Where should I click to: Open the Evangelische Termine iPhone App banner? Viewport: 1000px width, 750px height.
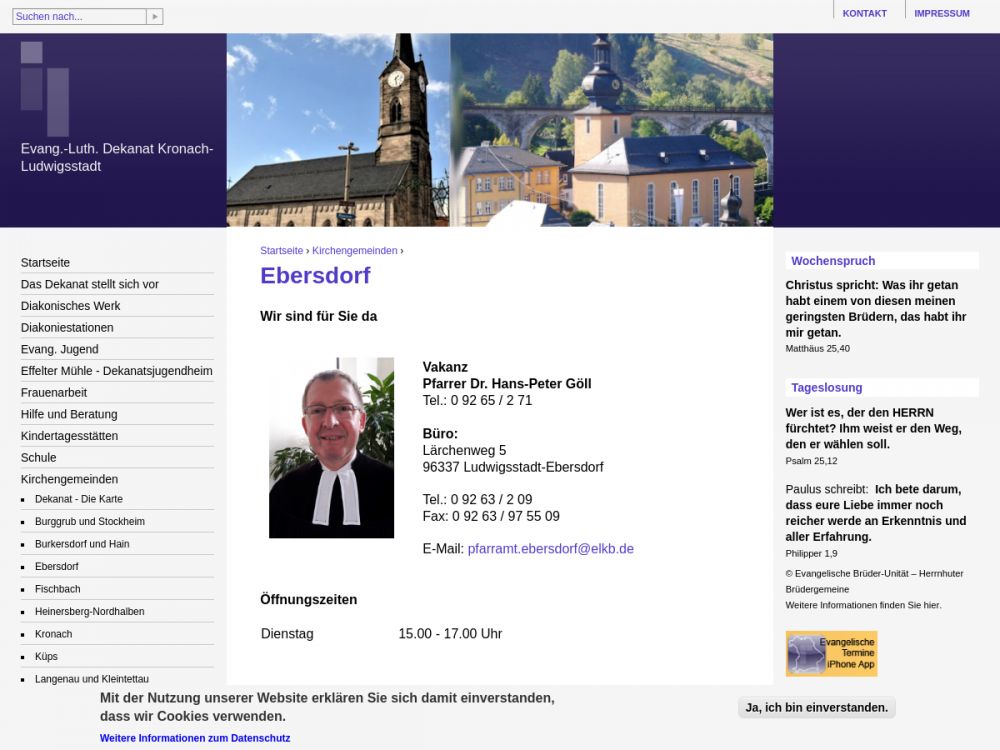(x=831, y=654)
